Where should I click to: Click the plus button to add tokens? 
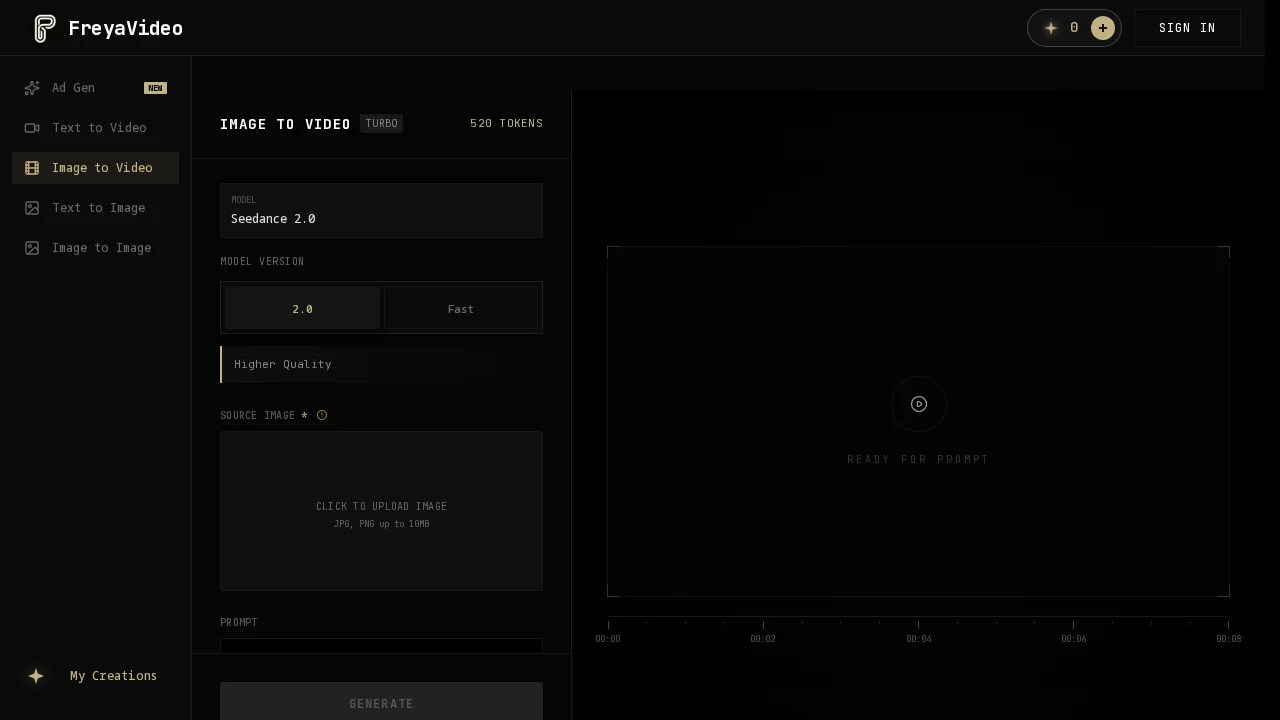(1102, 28)
